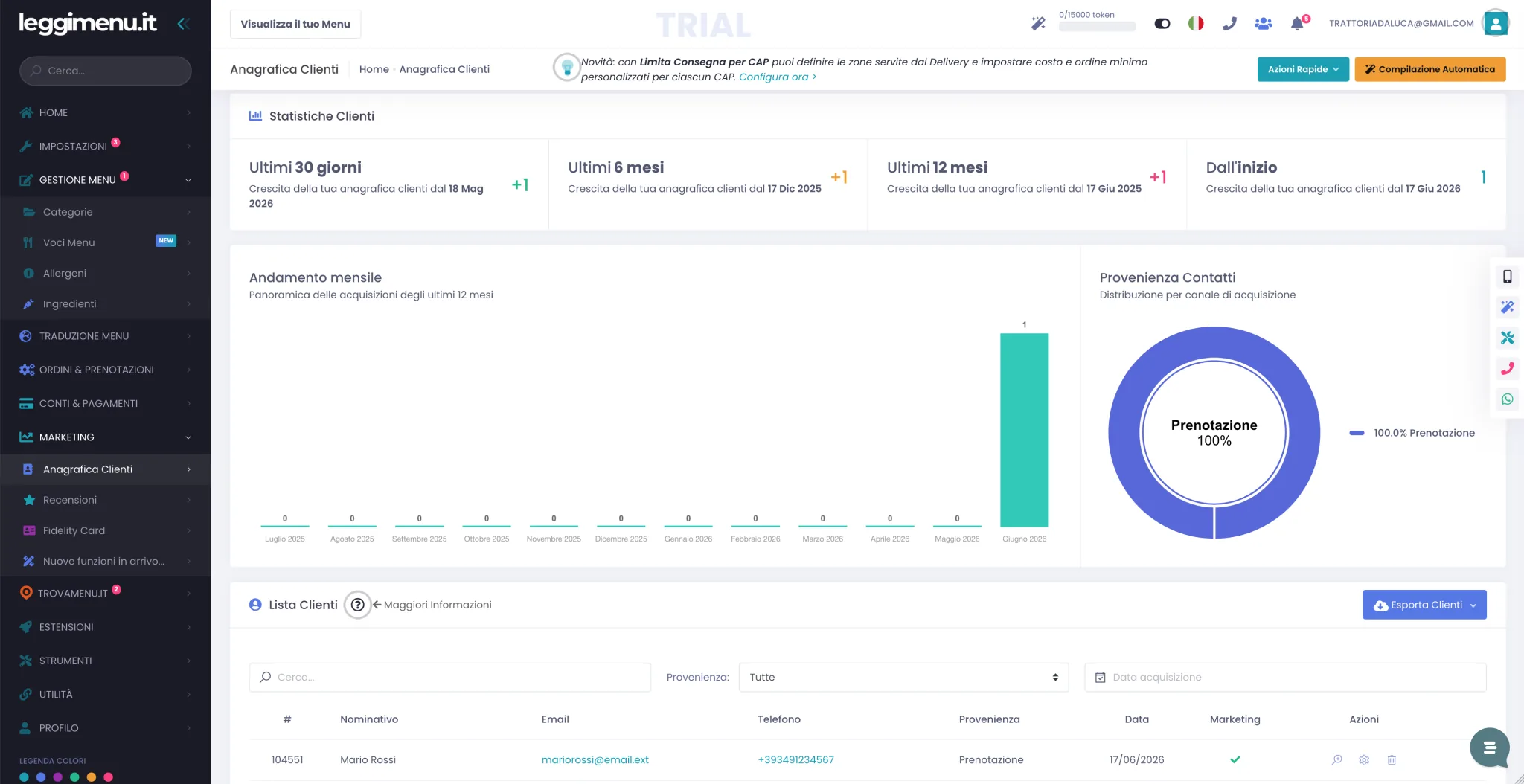Click the Recensioni star icon

coord(29,500)
